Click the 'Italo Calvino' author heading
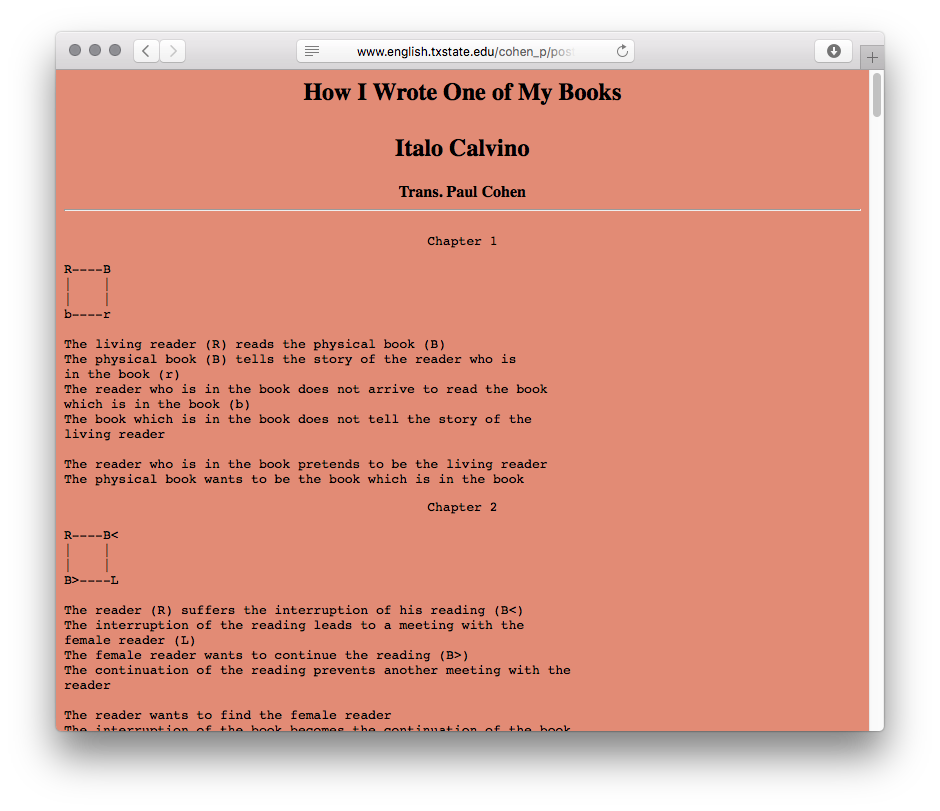Screen dimensions: 940x811 click(x=462, y=149)
